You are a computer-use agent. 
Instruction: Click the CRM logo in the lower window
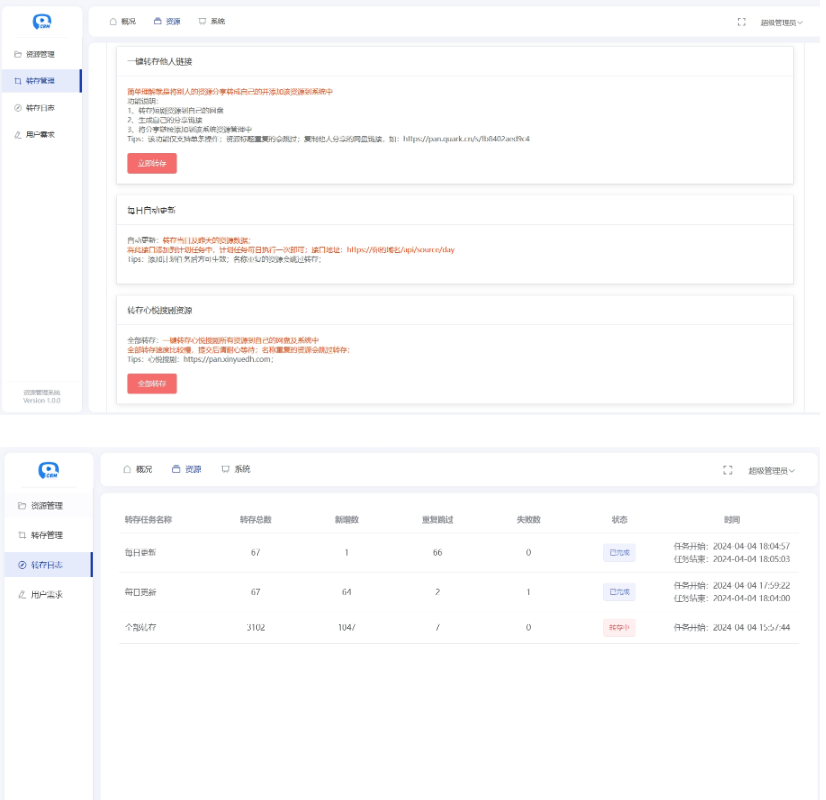click(x=47, y=470)
